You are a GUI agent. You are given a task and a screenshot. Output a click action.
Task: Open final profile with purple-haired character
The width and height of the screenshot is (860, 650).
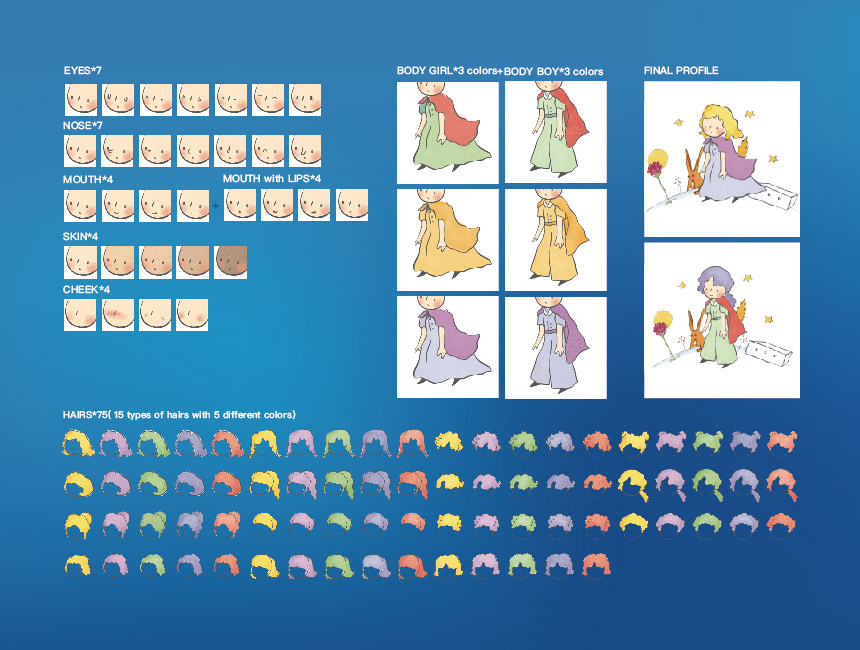coord(722,320)
